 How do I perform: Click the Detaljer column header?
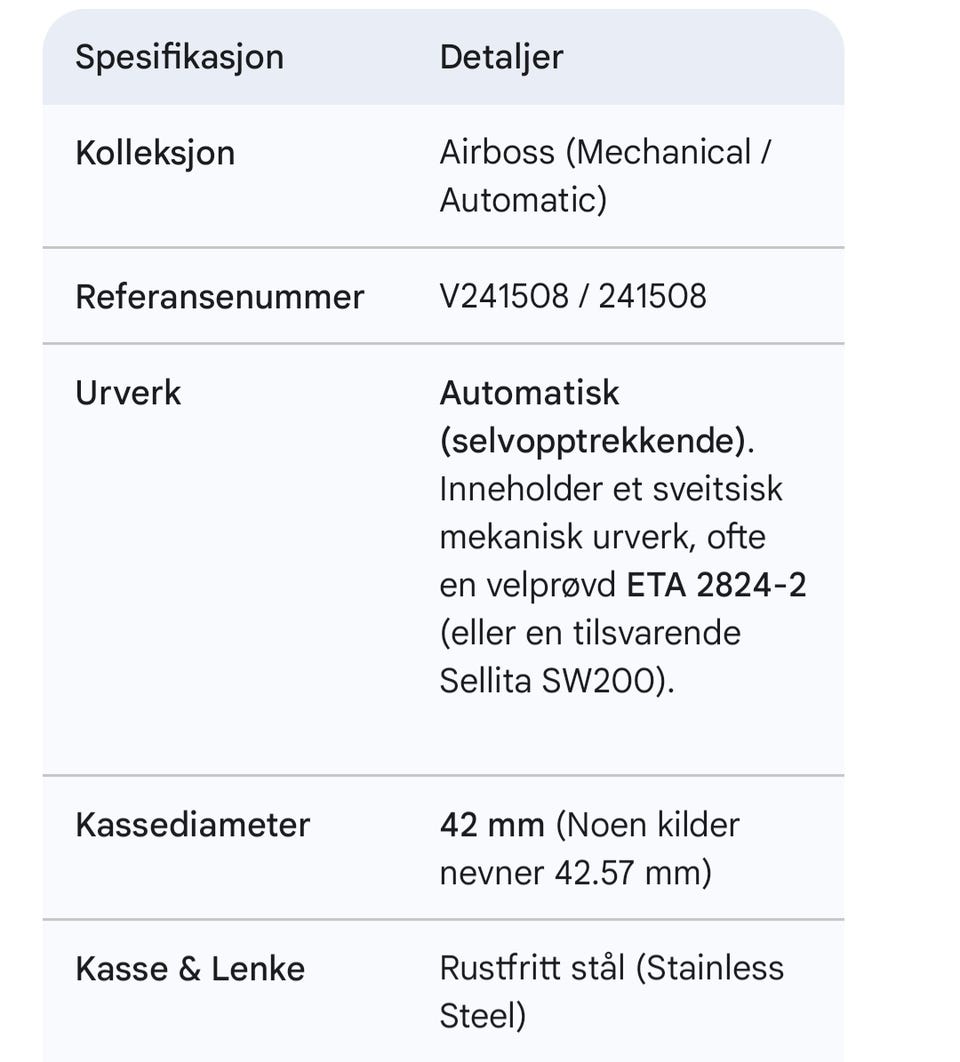(x=501, y=56)
